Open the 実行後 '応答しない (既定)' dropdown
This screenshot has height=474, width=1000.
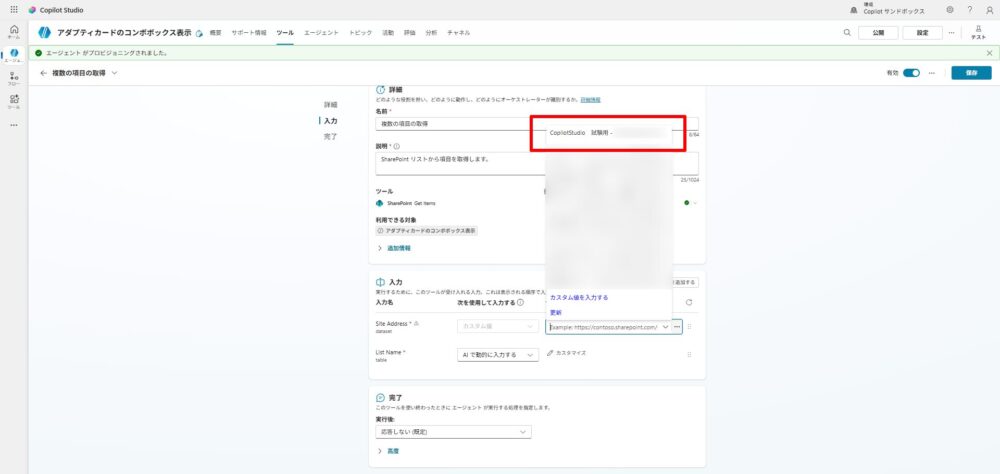454,431
